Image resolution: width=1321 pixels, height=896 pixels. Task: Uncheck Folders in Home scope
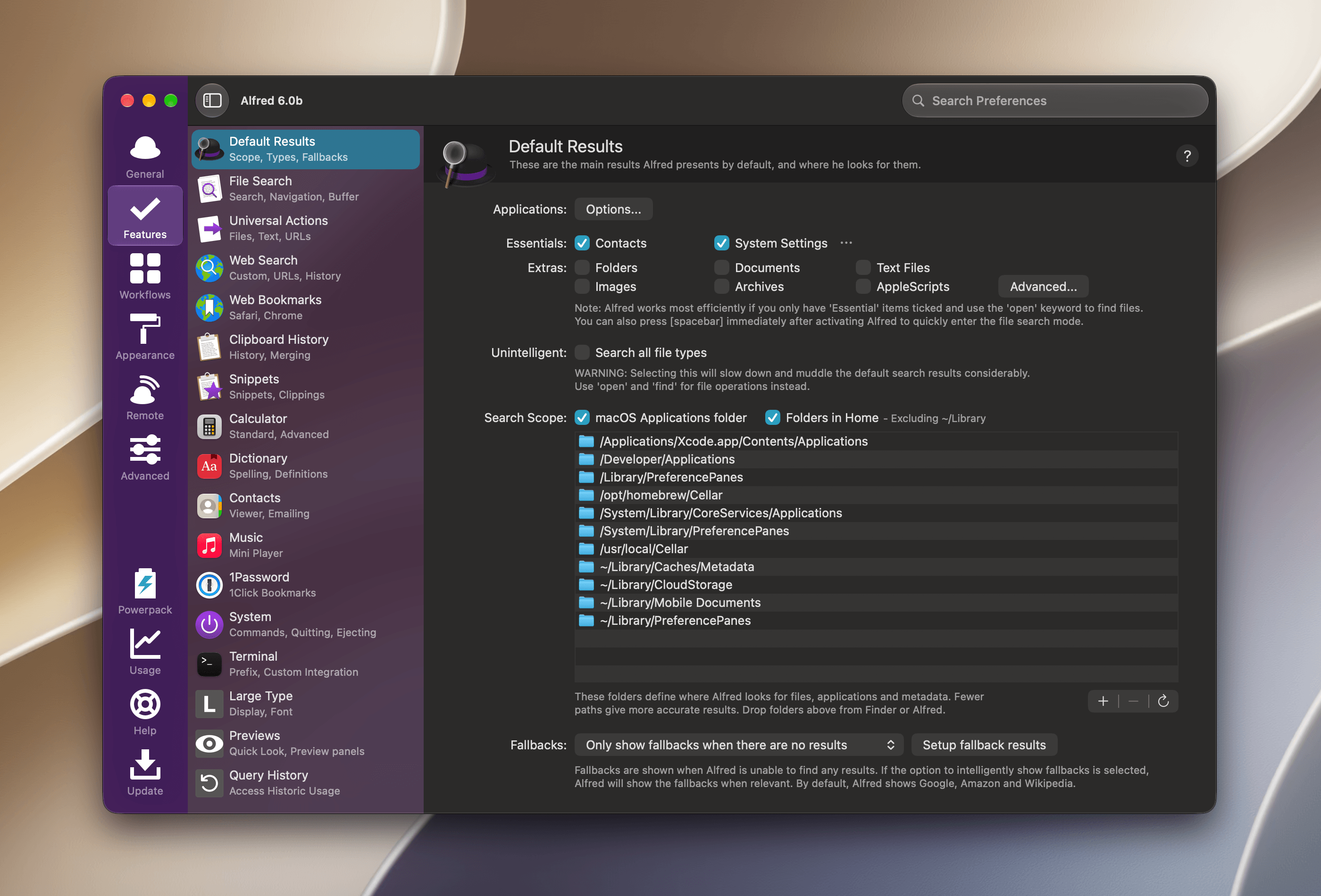coord(772,418)
